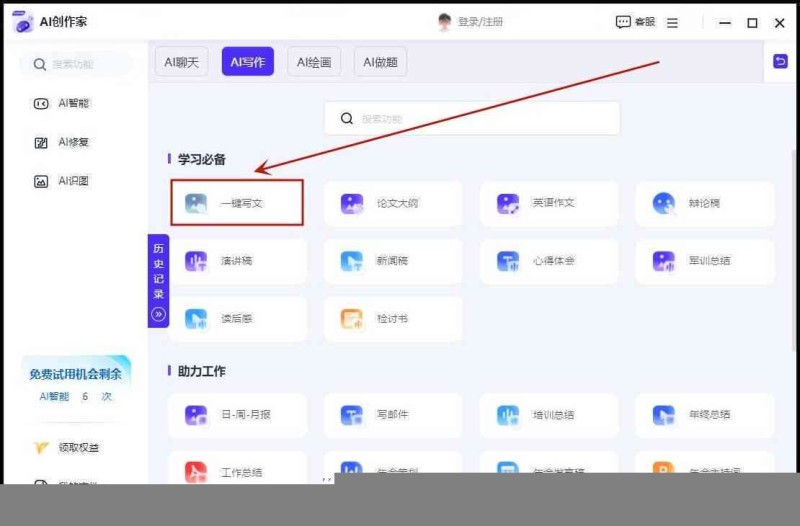Open the 英语作文 tool
The width and height of the screenshot is (800, 526).
coord(549,203)
